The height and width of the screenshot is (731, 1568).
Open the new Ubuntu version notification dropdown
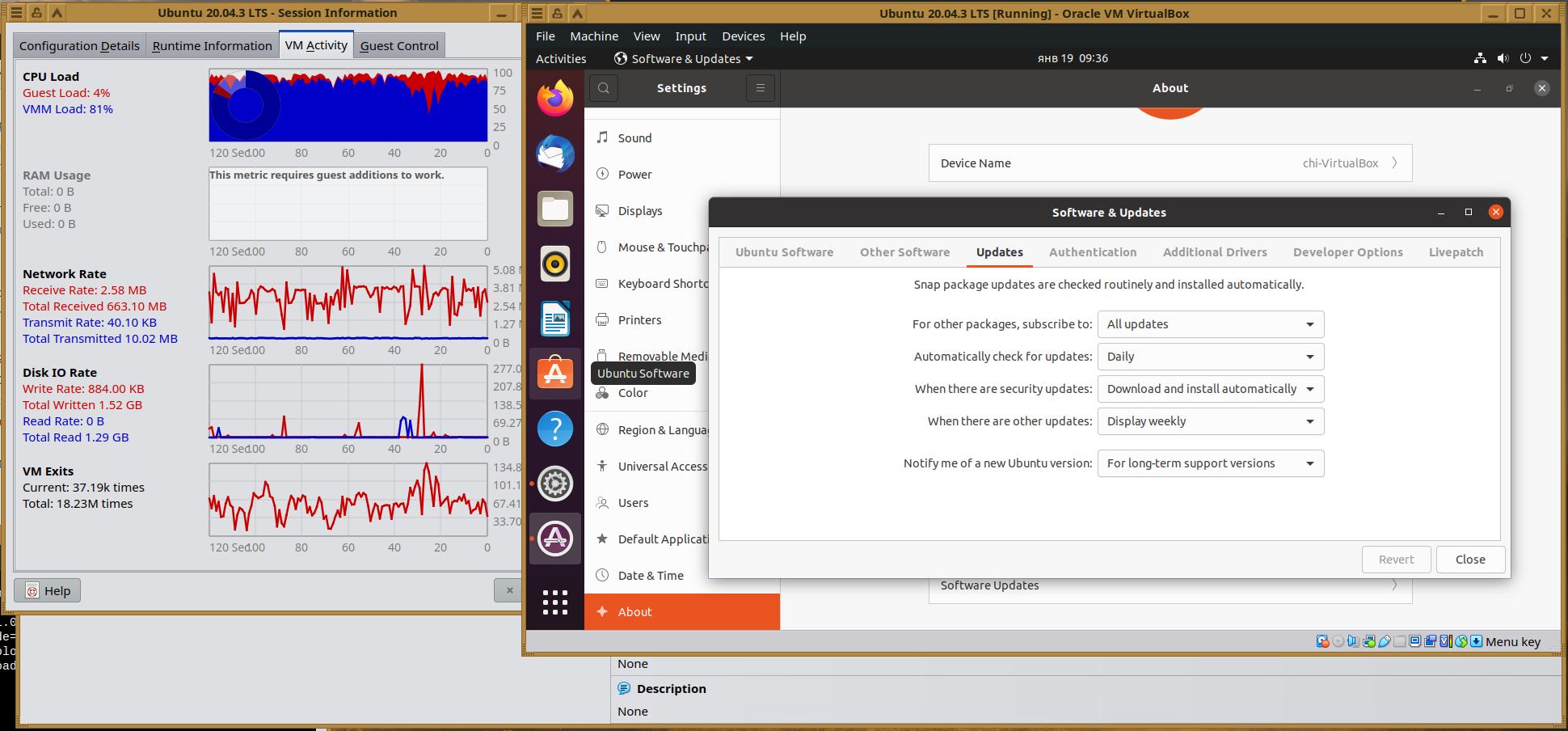click(1211, 463)
